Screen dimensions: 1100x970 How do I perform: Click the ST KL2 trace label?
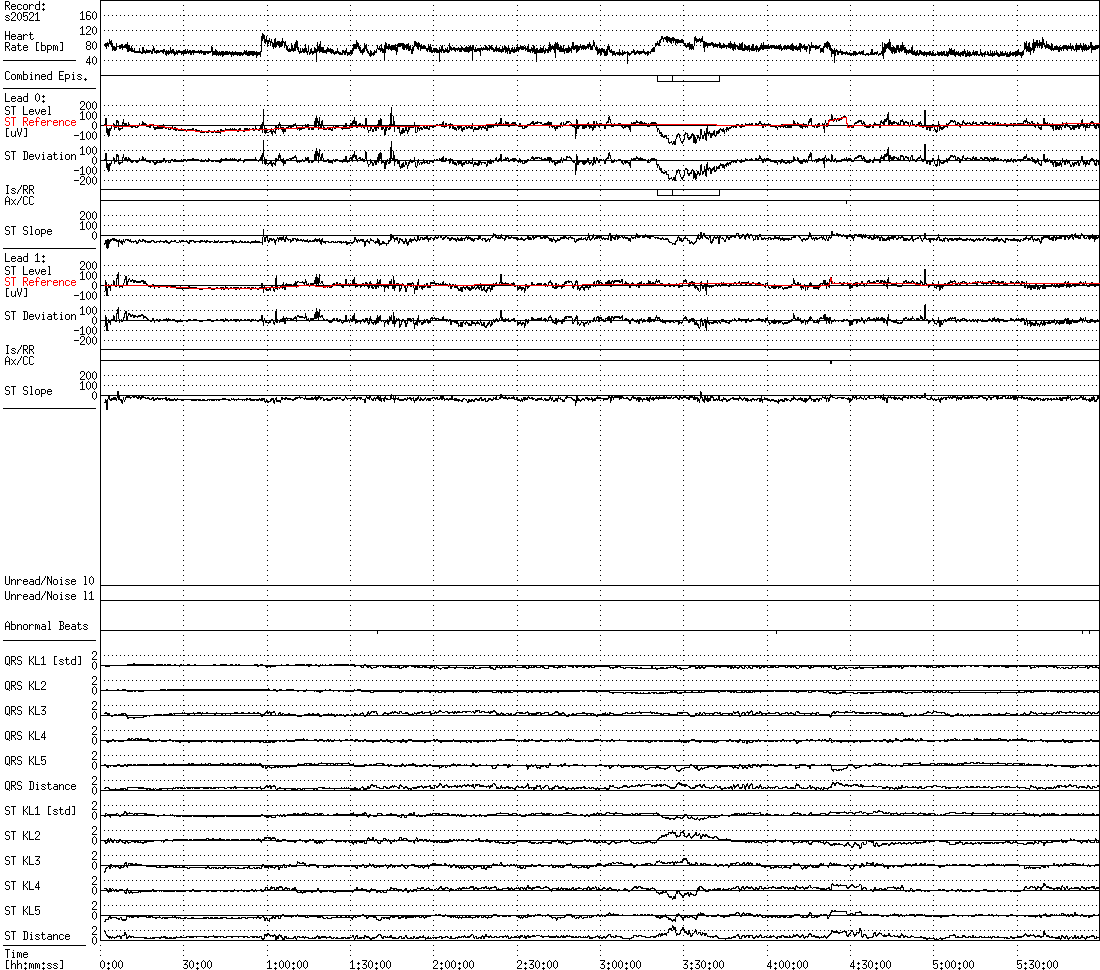(x=22, y=836)
